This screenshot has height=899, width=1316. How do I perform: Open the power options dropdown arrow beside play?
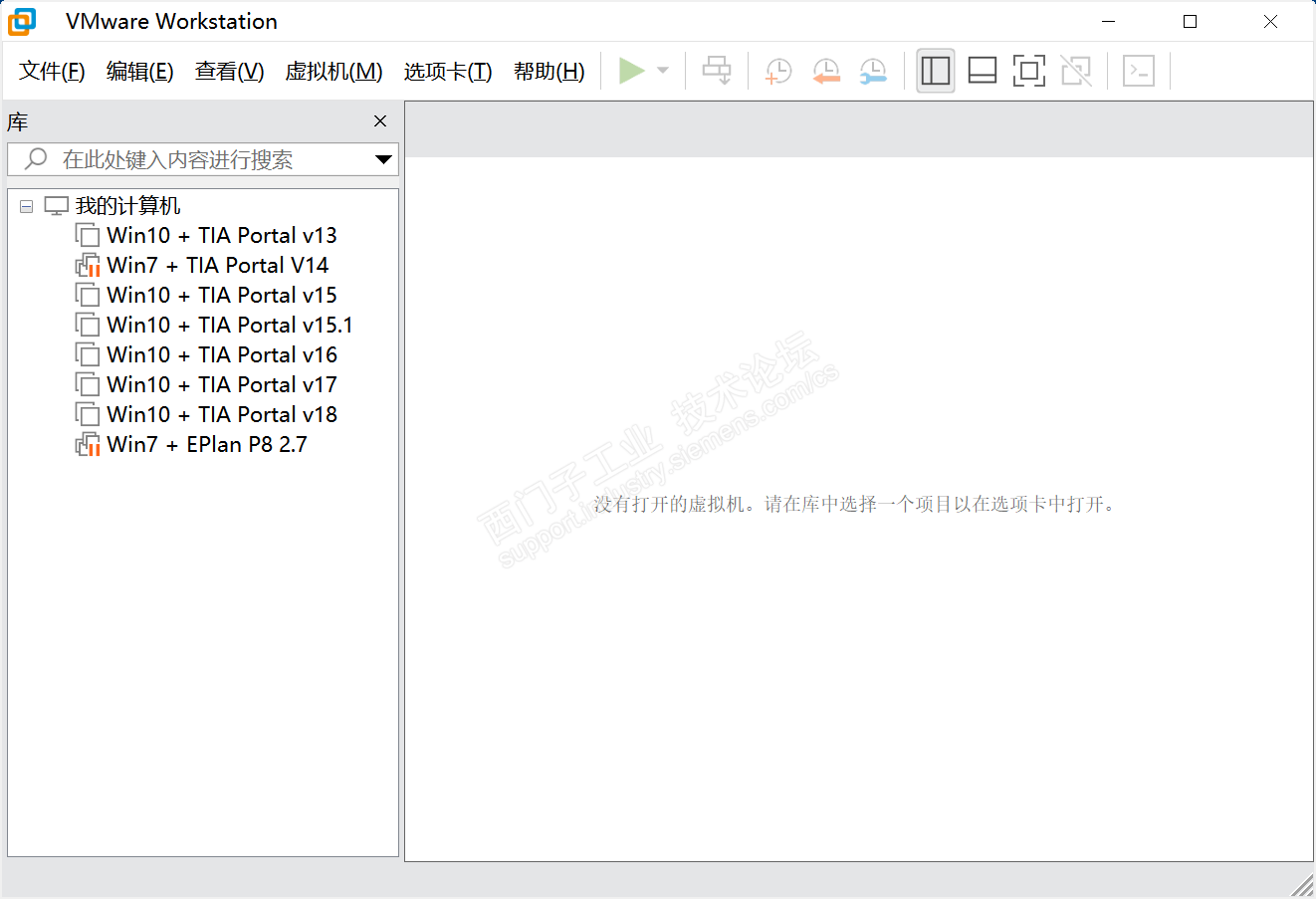[663, 71]
